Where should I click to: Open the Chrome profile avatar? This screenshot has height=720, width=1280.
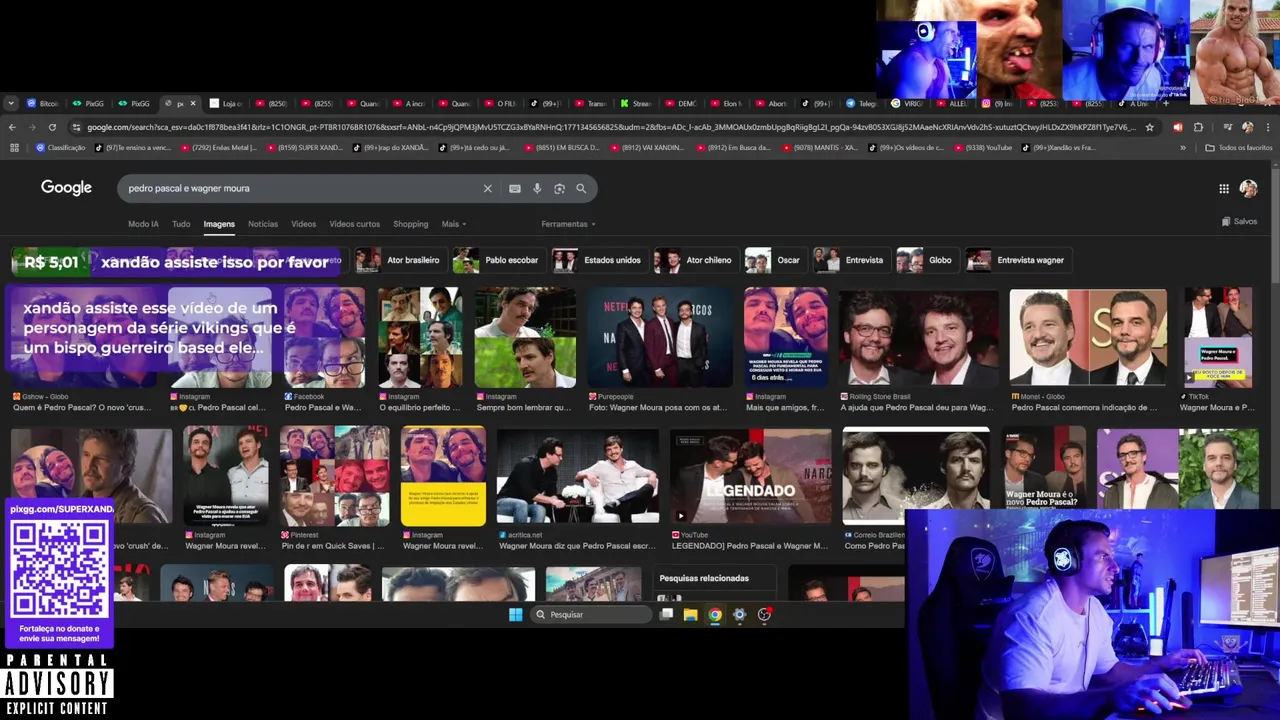click(1247, 127)
